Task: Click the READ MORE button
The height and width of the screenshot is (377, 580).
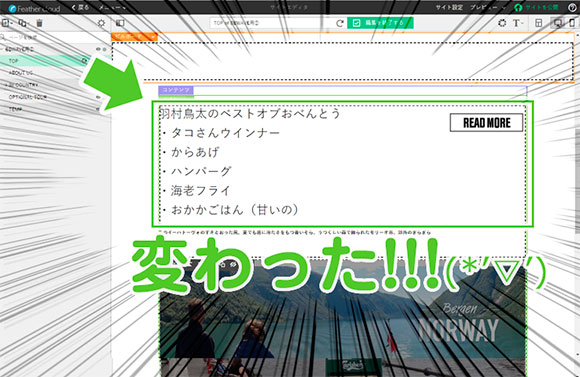Action: click(486, 122)
